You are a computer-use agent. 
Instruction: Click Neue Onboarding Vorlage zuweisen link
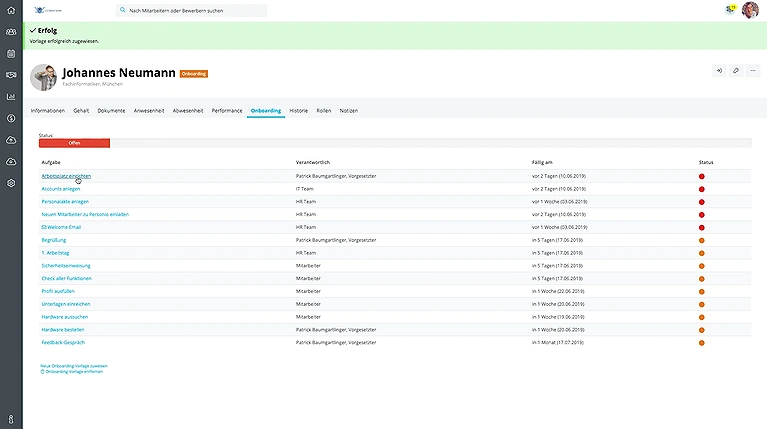point(74,366)
